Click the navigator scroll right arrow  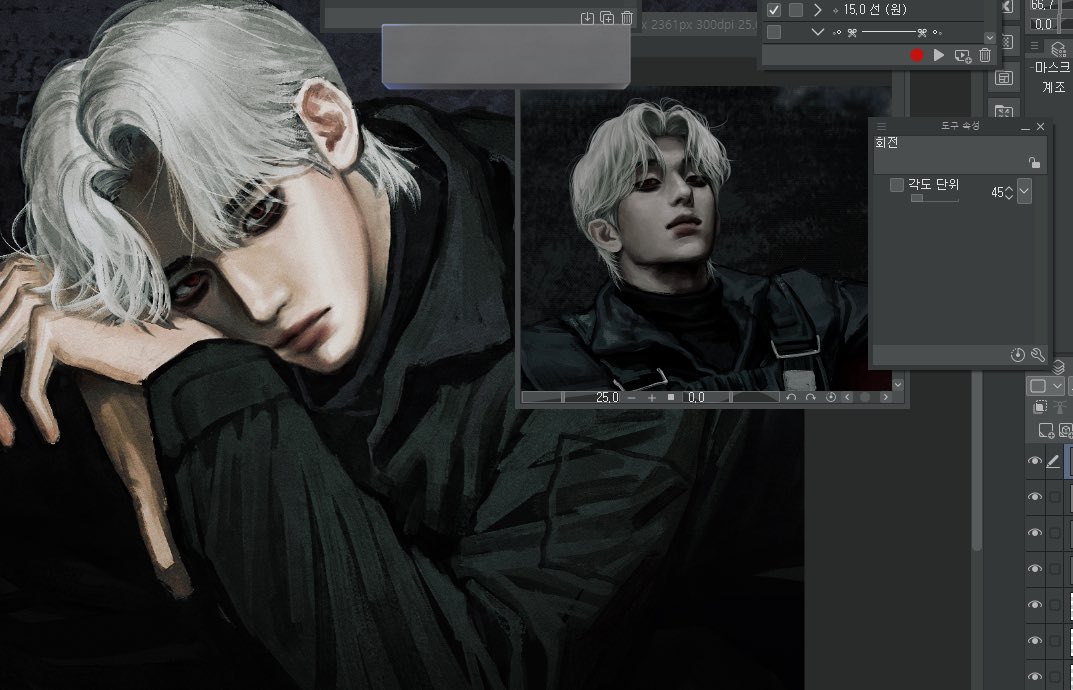coord(885,397)
